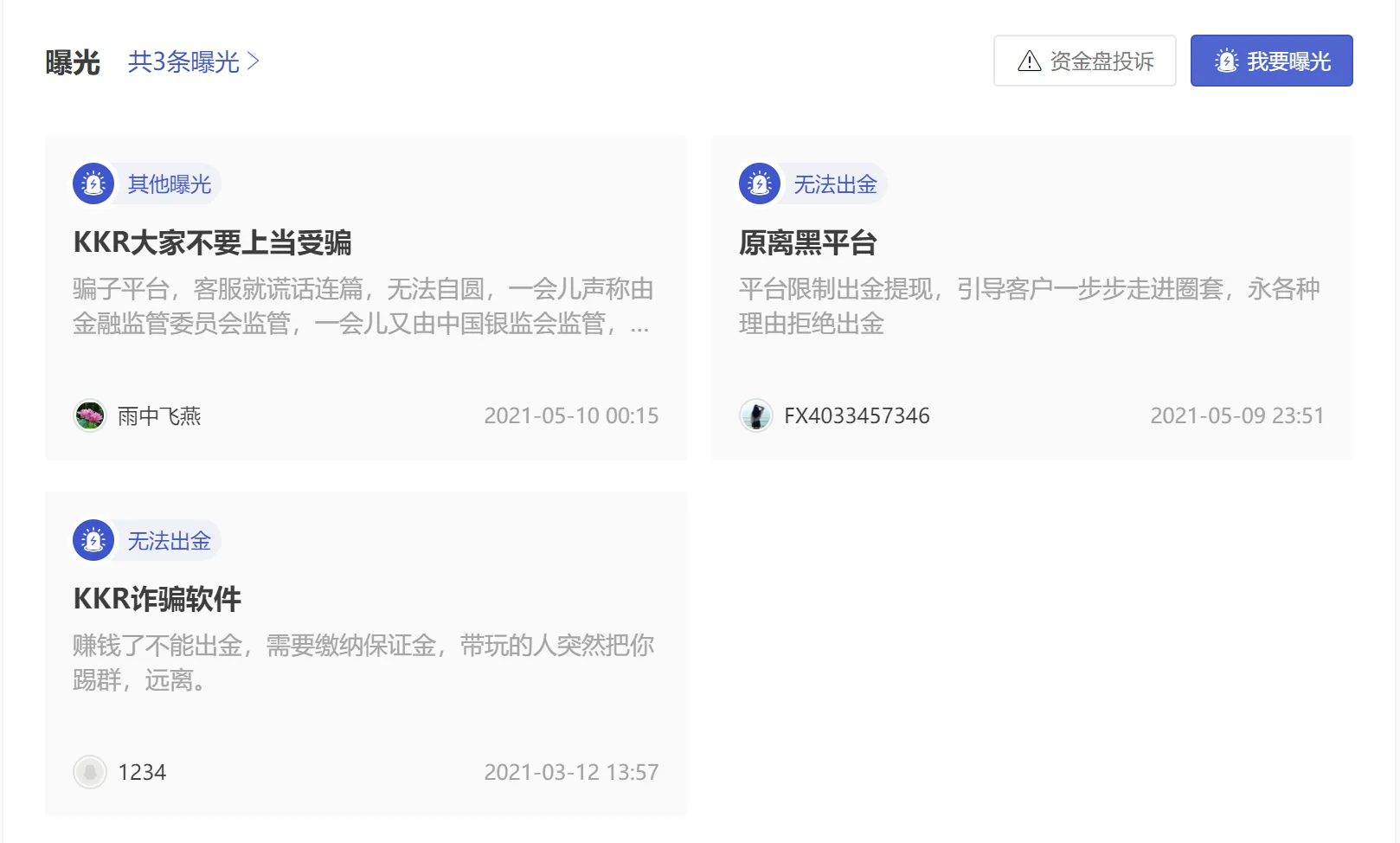Screen dimensions: 1400x843
Task: Click the timestamp 2021-03-12 13:57
Action: [x=571, y=772]
